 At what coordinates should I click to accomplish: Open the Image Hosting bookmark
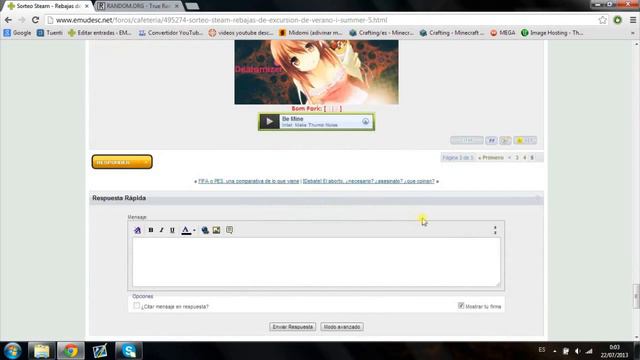[552, 33]
